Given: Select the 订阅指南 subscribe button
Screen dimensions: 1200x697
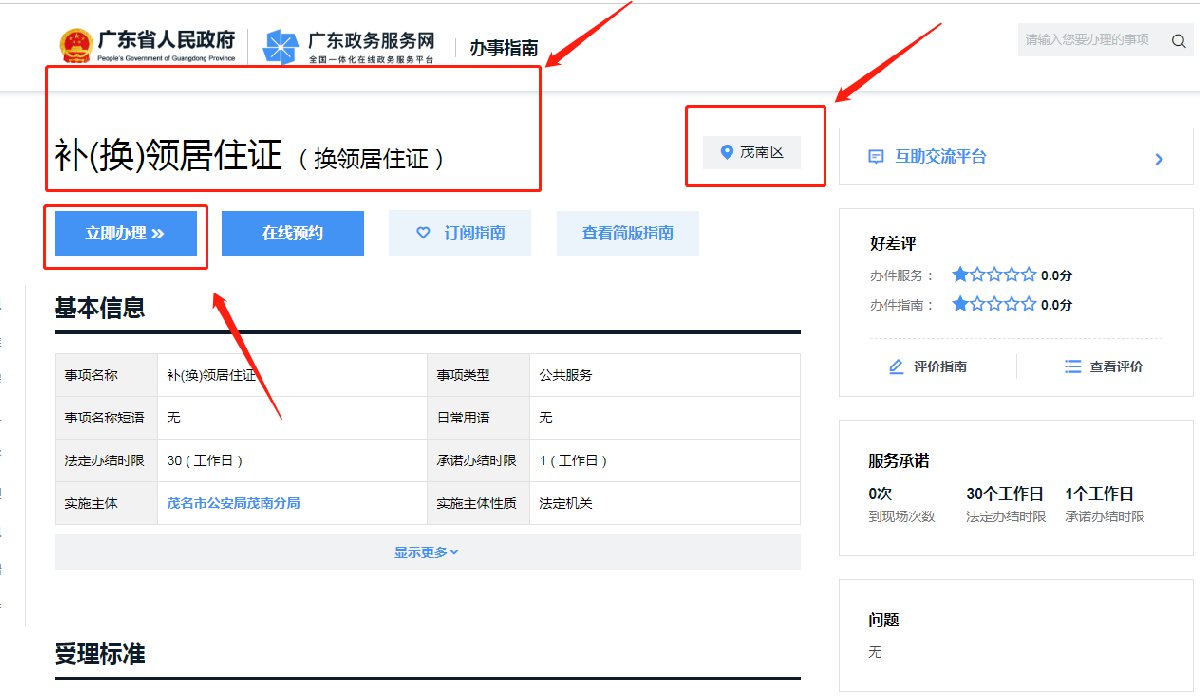Looking at the screenshot, I should pos(460,233).
